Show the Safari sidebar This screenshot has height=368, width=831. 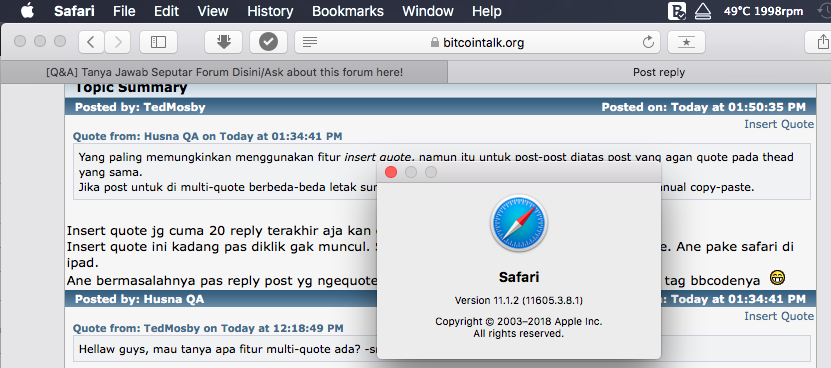158,42
